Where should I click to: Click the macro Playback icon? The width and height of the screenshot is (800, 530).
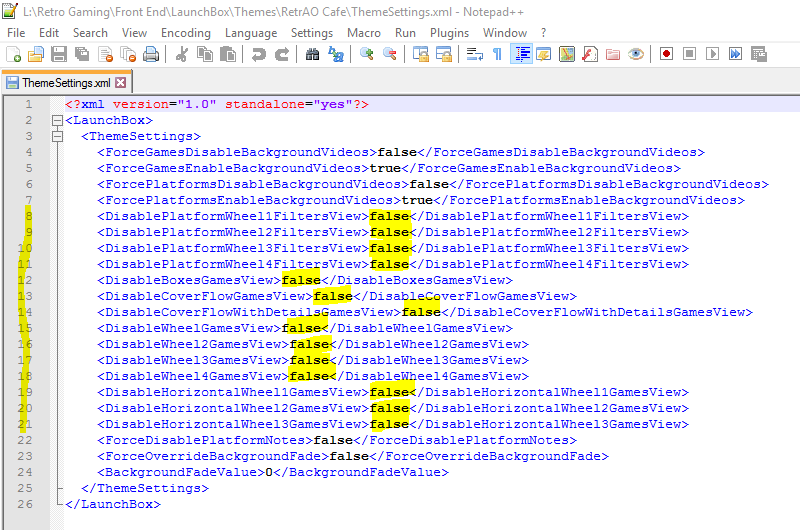tap(712, 54)
